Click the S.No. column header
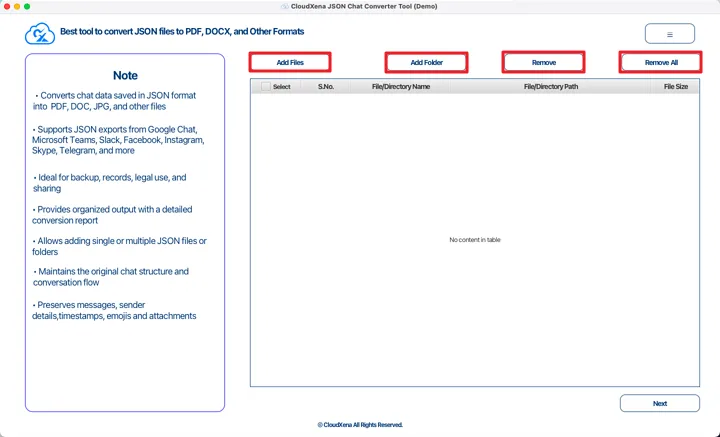 coord(326,87)
